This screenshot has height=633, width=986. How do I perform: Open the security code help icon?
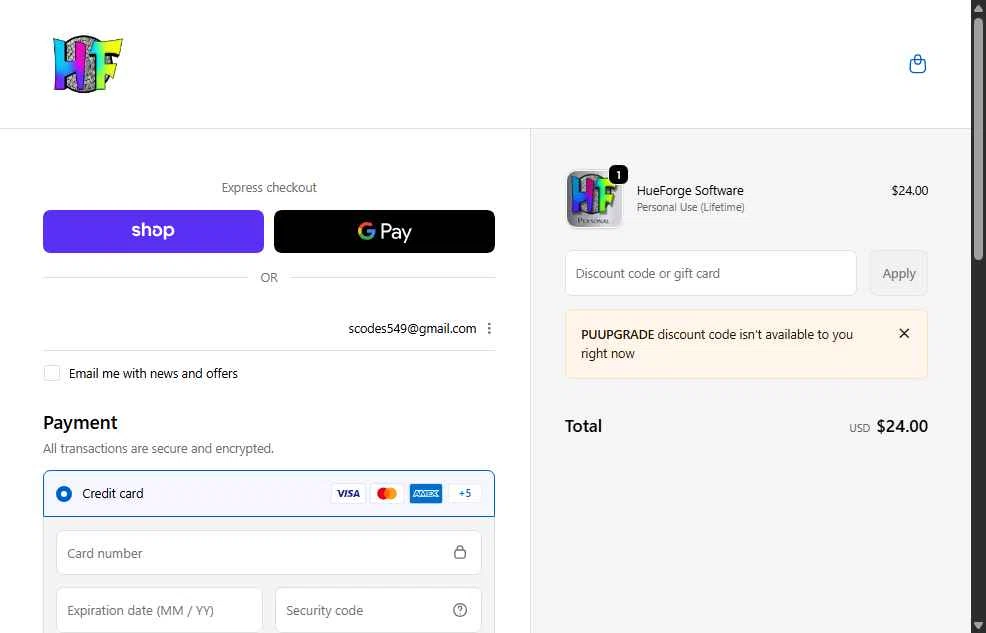tap(460, 610)
